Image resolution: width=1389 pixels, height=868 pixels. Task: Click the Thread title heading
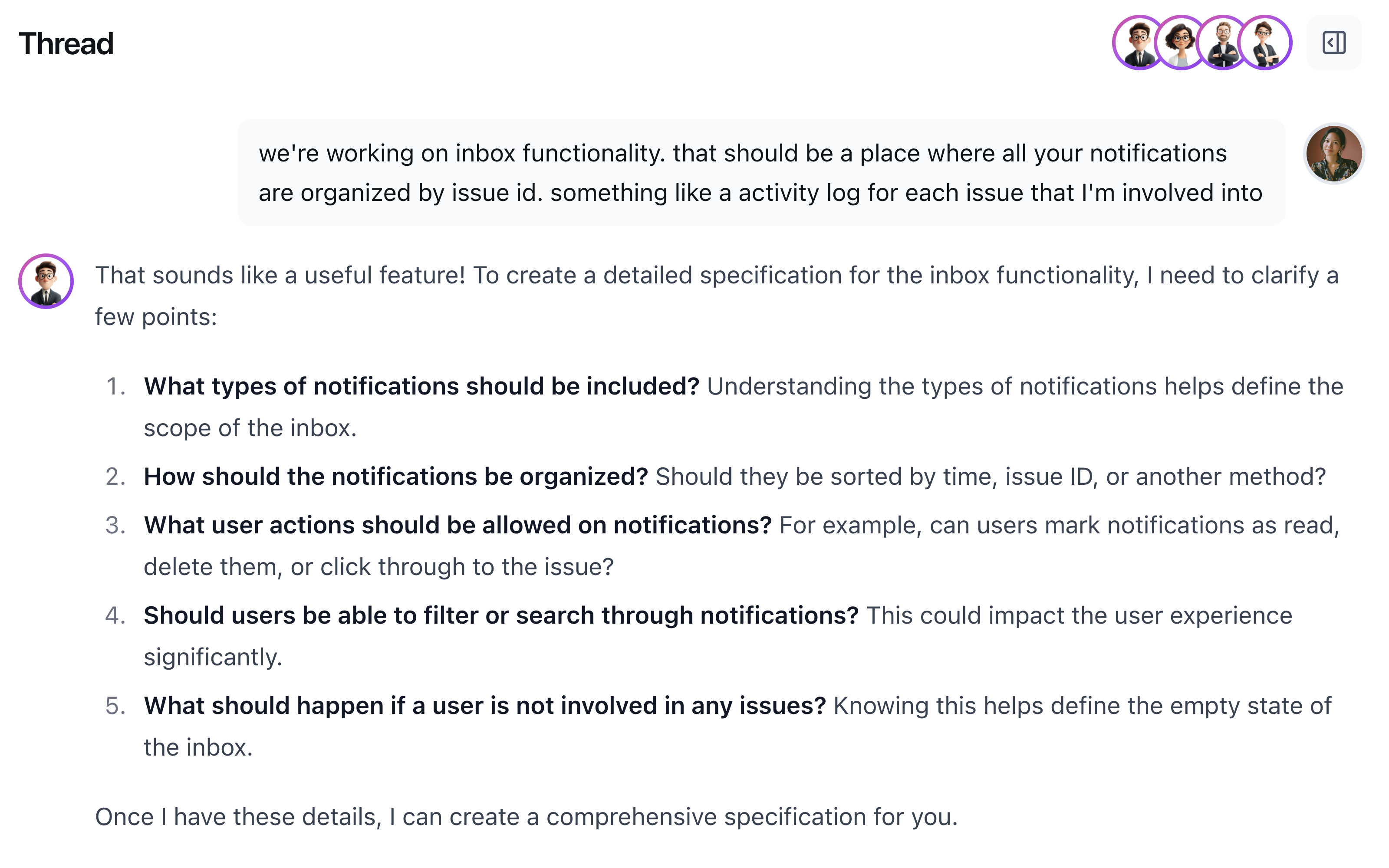click(x=66, y=44)
